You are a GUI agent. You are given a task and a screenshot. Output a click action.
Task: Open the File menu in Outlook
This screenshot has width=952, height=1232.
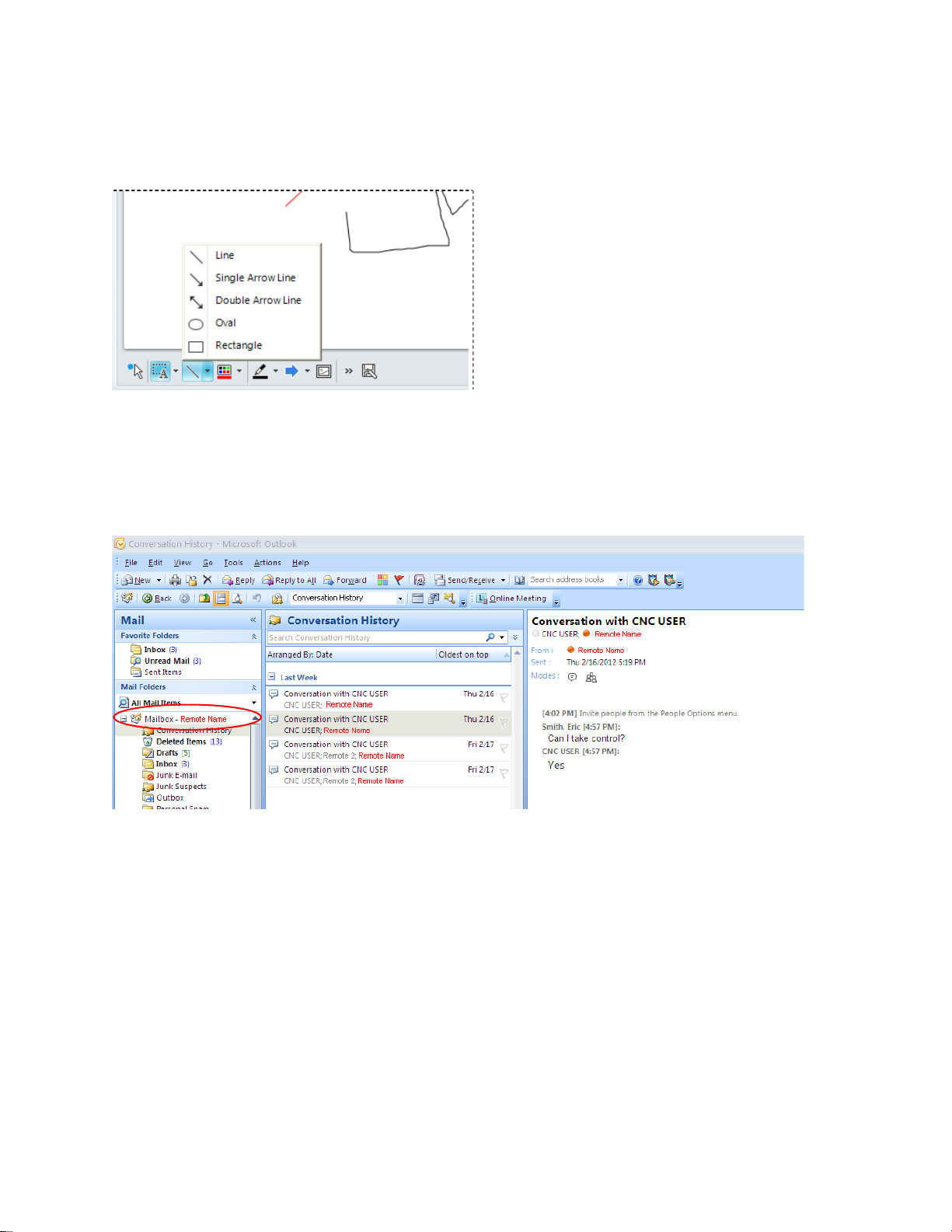tap(131, 563)
